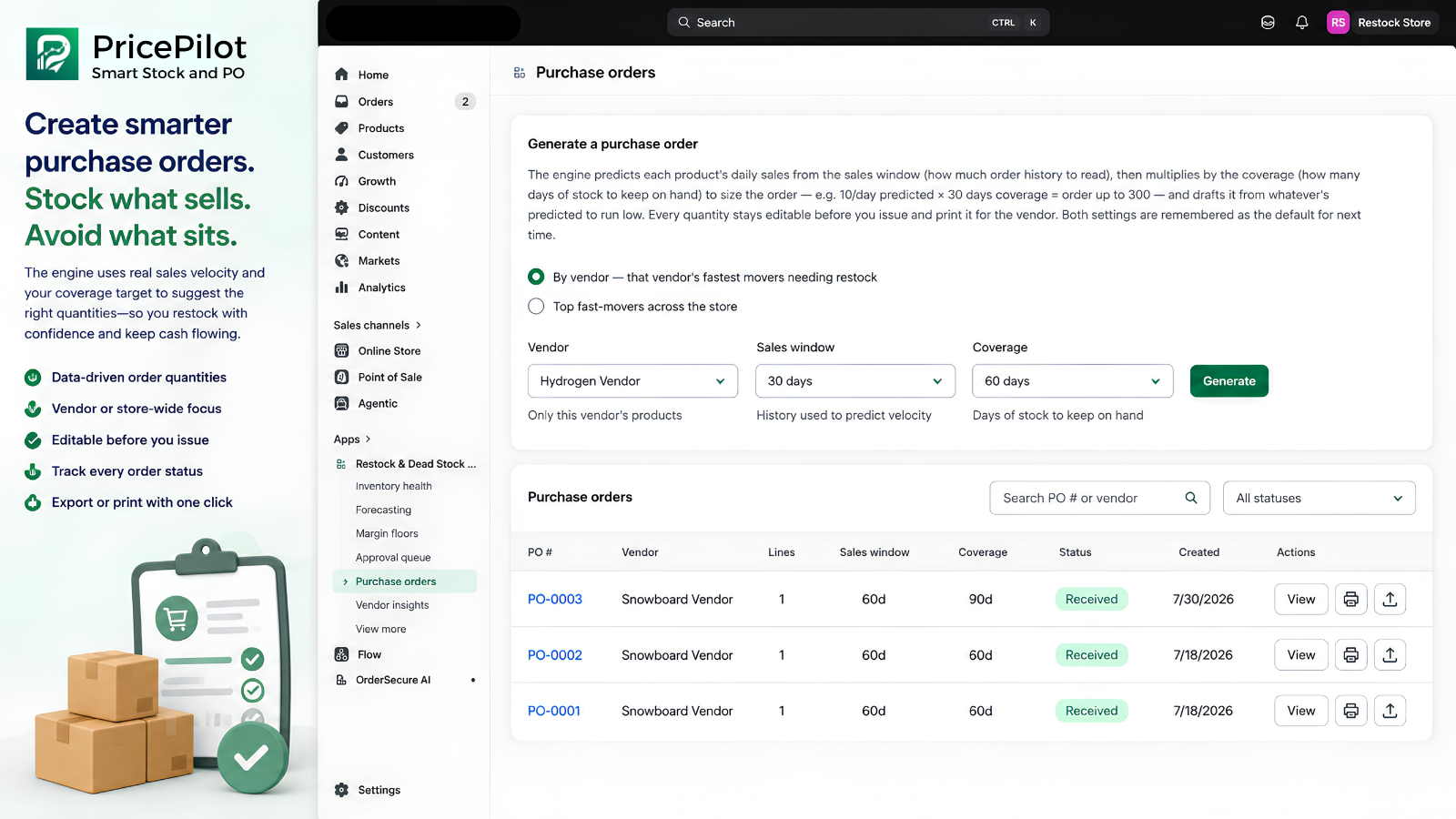Screen dimensions: 1456x819
Task: Open Forecasting submenu item
Action: 383,510
